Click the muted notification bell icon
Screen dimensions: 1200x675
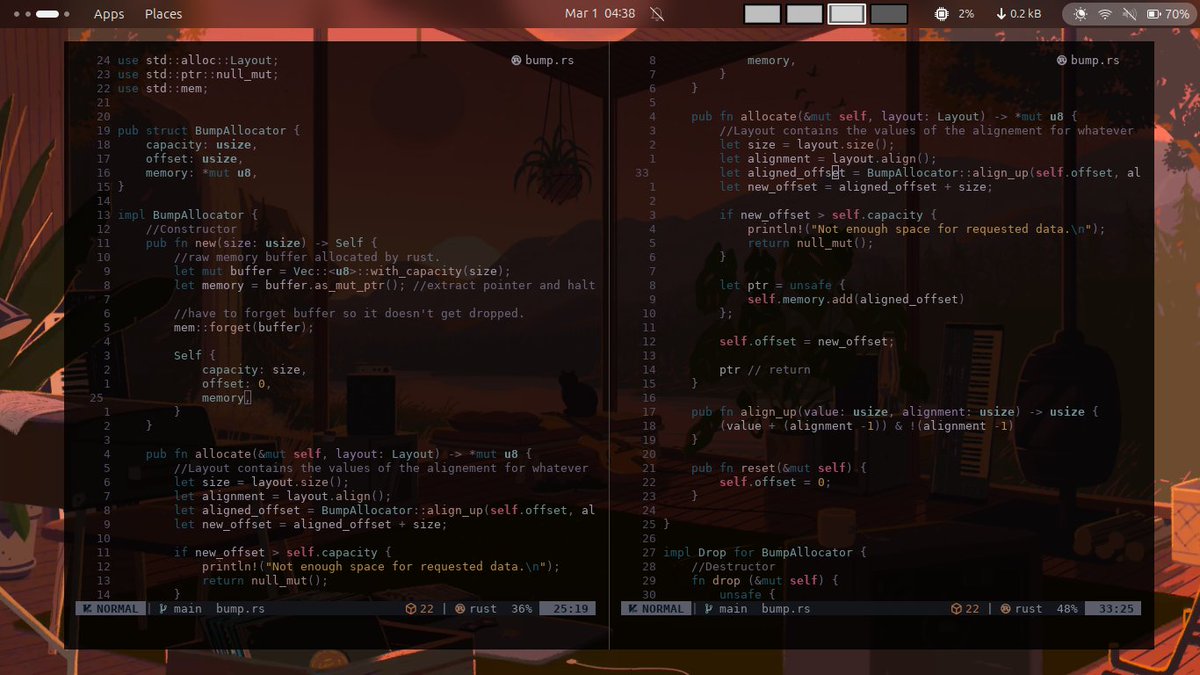657,14
